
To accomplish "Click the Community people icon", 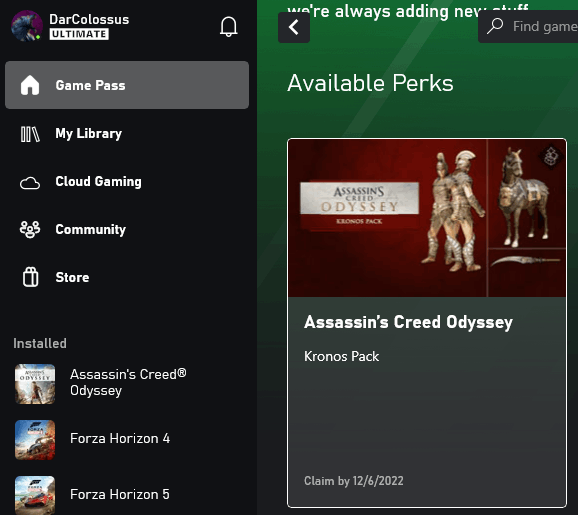I will coord(30,230).
